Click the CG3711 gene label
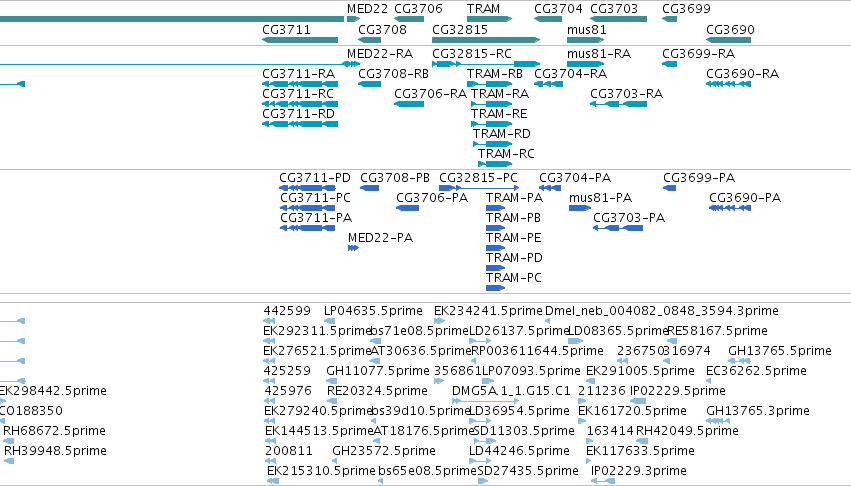The height and width of the screenshot is (486, 851). [286, 30]
